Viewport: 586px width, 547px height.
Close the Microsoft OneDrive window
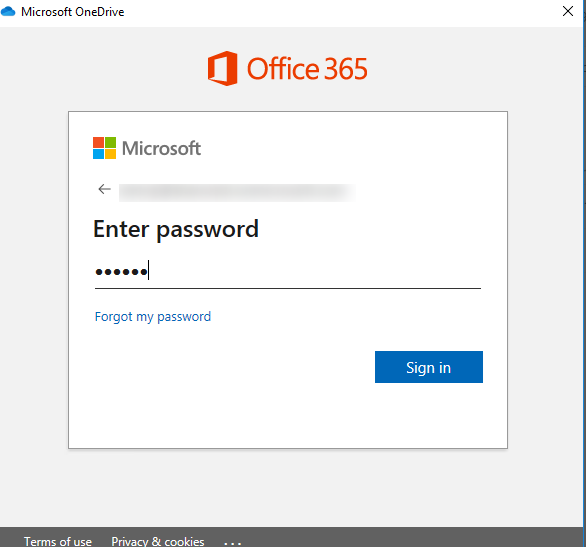pyautogui.click(x=568, y=11)
